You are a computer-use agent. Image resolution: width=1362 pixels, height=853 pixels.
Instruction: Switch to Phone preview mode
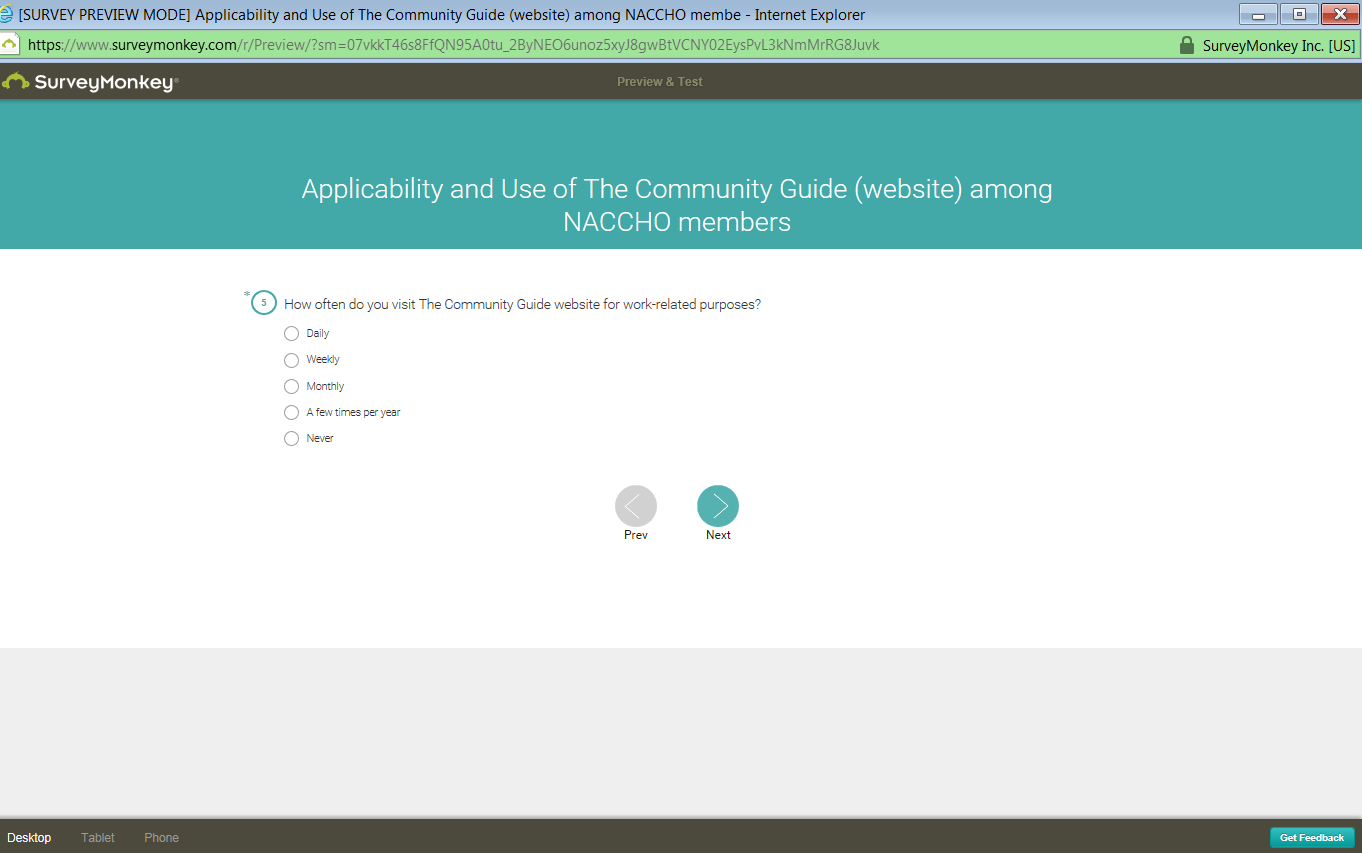click(162, 838)
